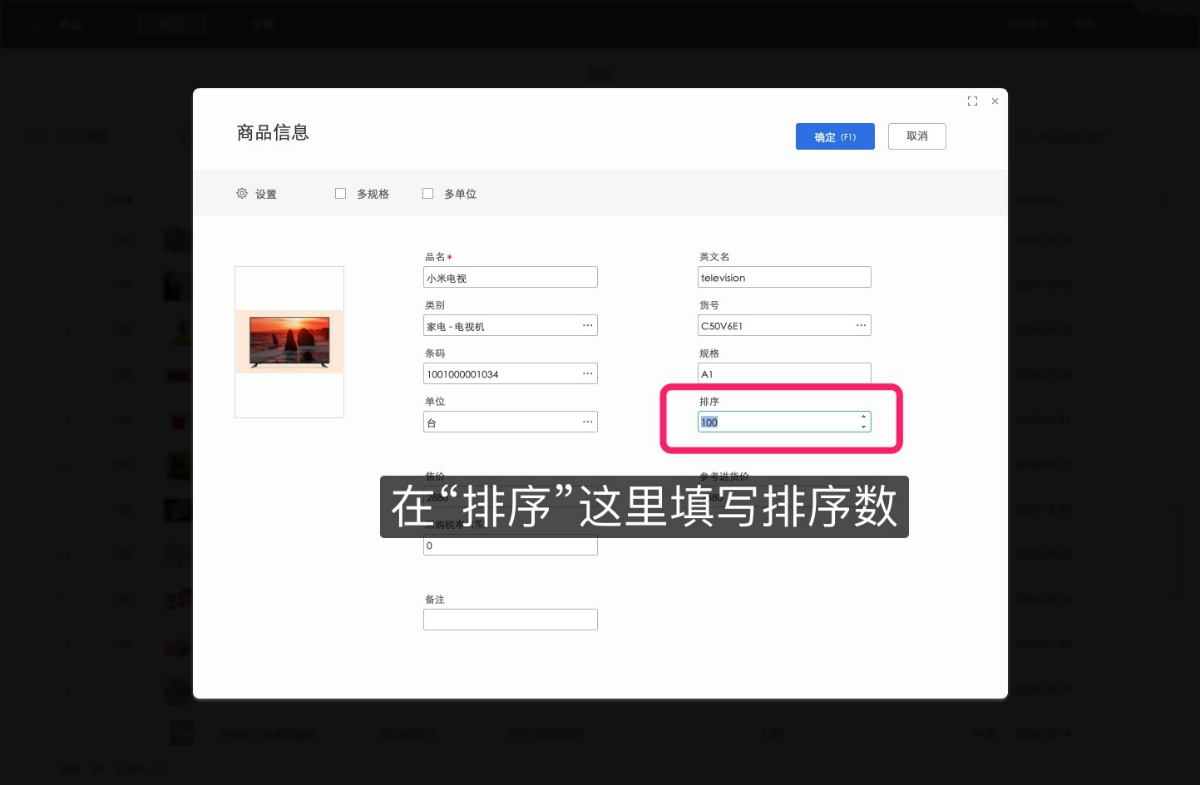
Task: Open the 设置 gear settings
Action: [256, 194]
